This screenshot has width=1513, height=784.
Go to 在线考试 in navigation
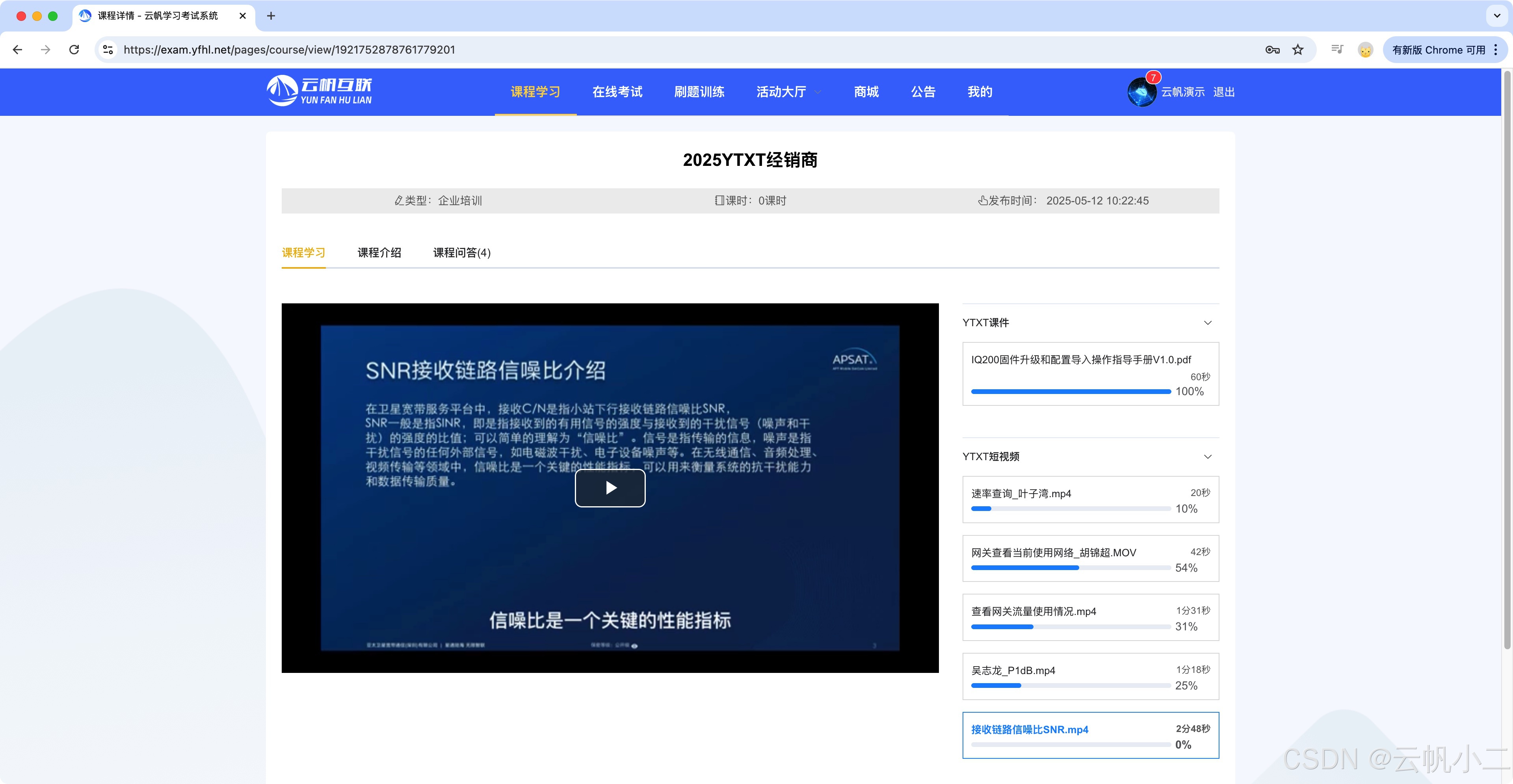click(617, 92)
